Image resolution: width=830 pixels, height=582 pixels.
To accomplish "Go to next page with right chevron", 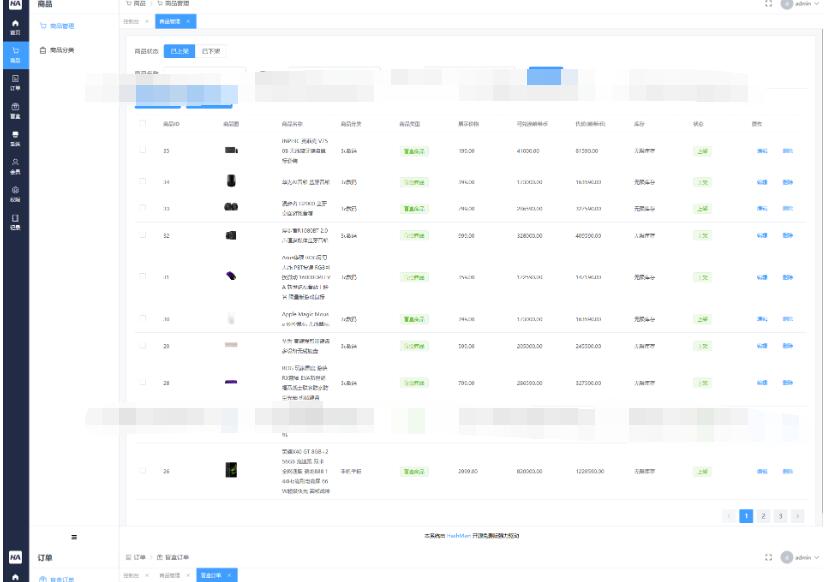I will pos(798,515).
